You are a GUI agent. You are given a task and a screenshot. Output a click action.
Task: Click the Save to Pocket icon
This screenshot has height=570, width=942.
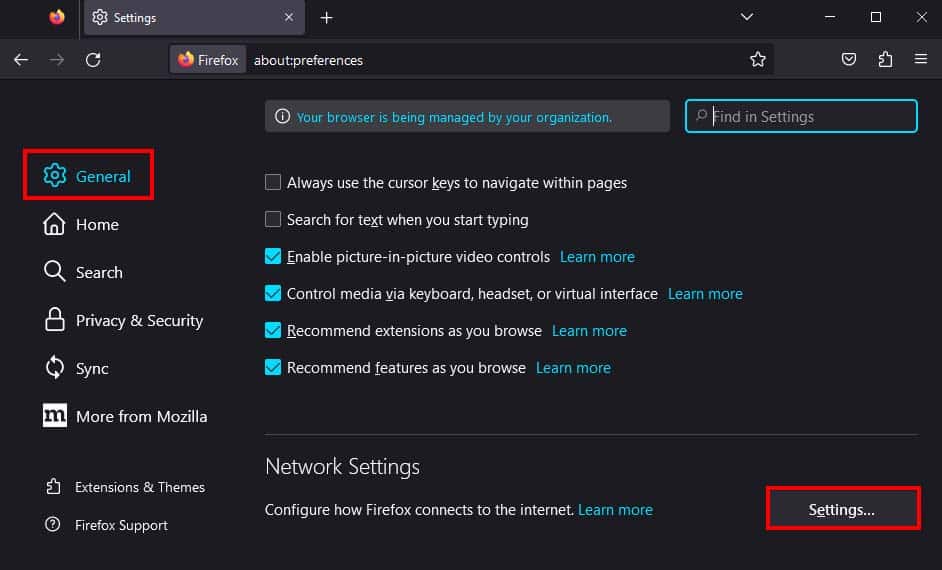[848, 59]
